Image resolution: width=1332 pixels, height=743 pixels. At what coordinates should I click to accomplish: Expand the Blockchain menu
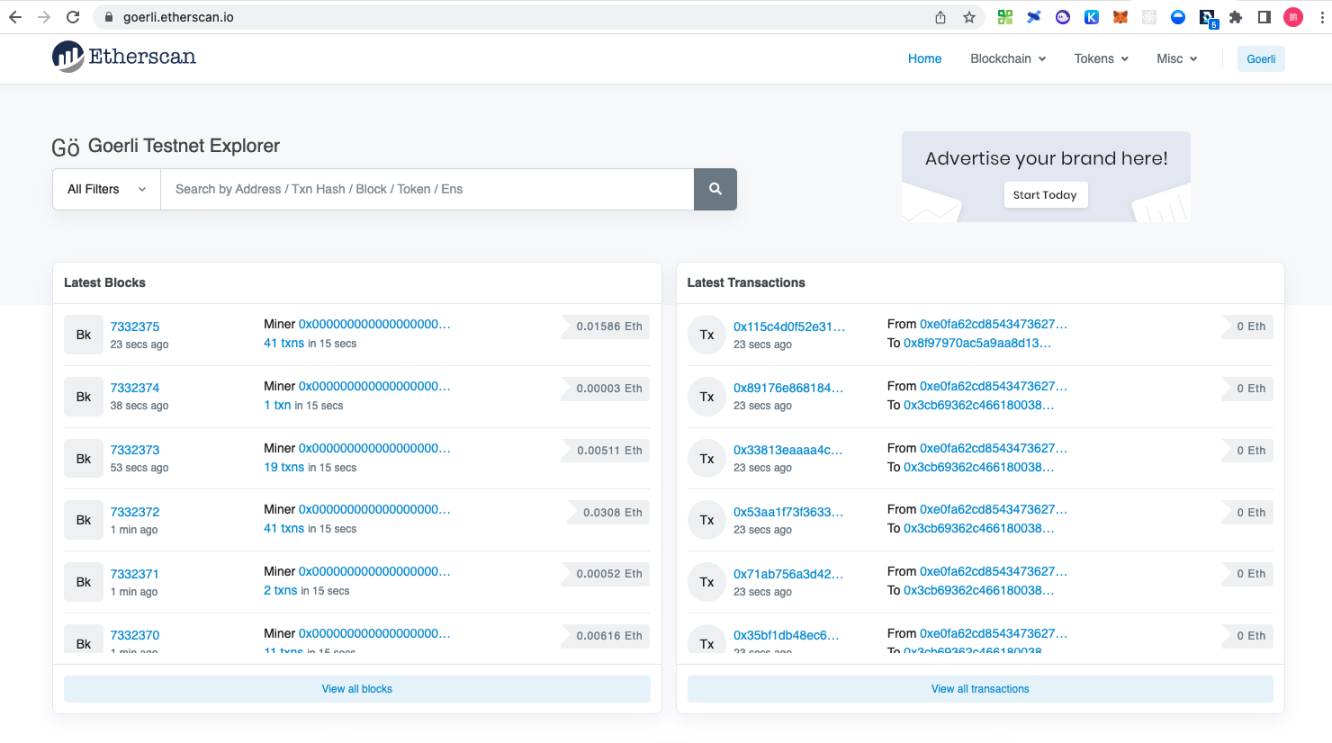pos(1008,59)
